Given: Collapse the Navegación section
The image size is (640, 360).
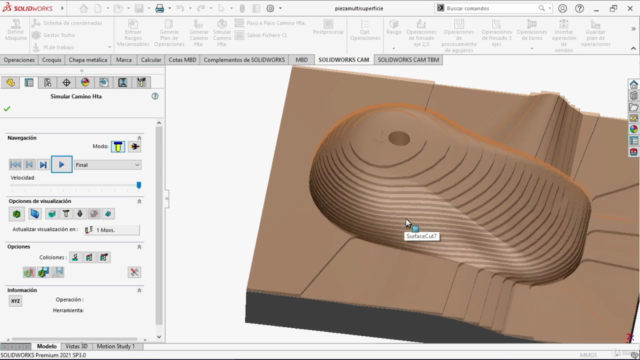Looking at the screenshot, I should coord(139,138).
